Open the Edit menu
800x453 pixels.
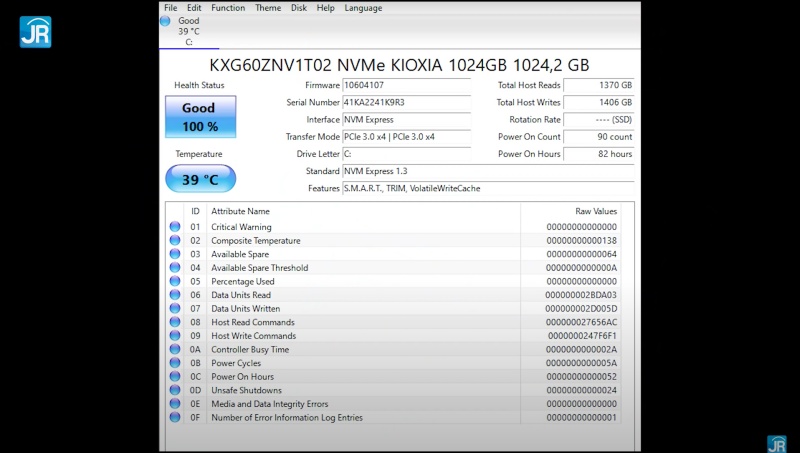coord(194,8)
